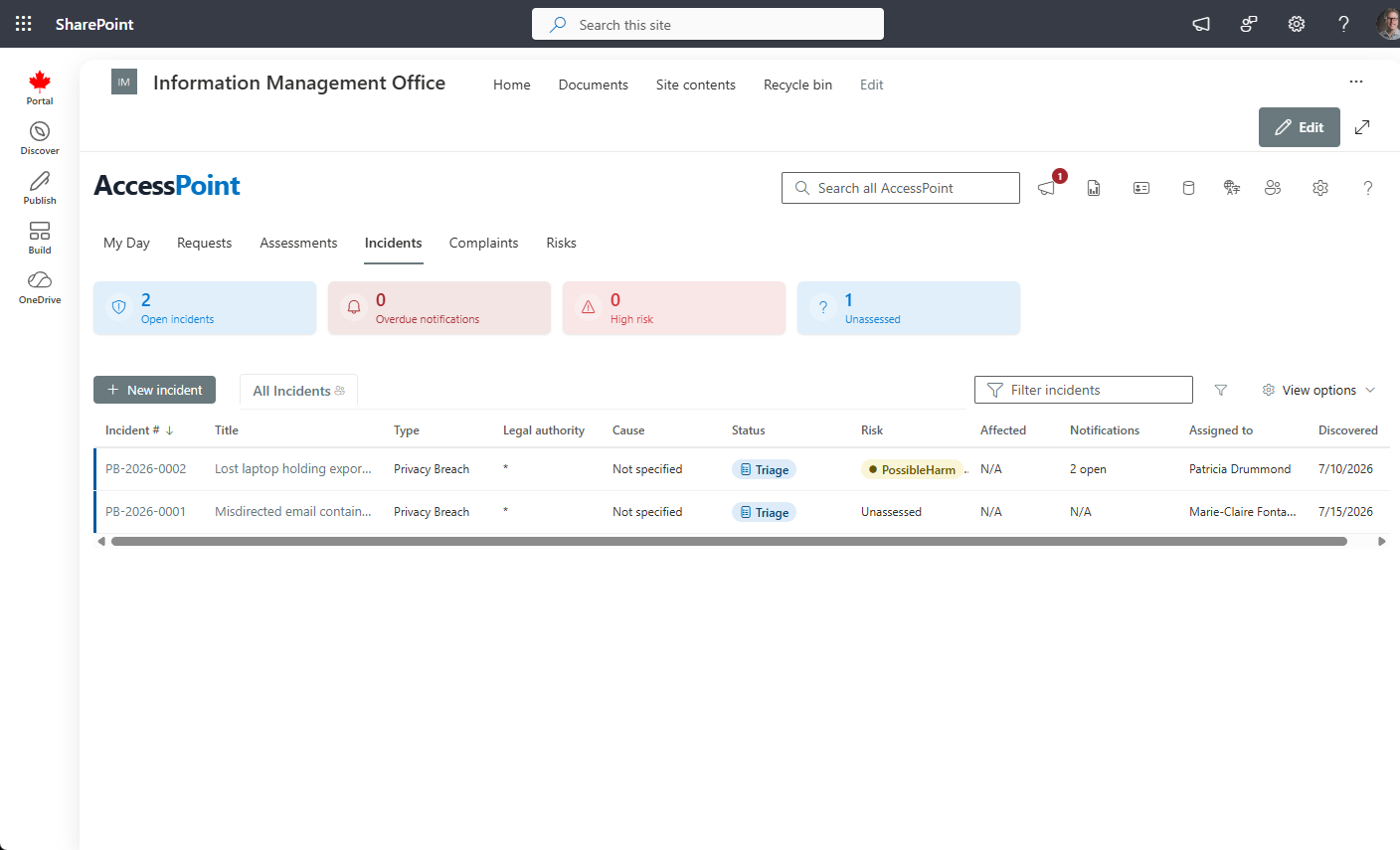Select the All Incidents view tab
This screenshot has width=1400, height=850.
298,391
